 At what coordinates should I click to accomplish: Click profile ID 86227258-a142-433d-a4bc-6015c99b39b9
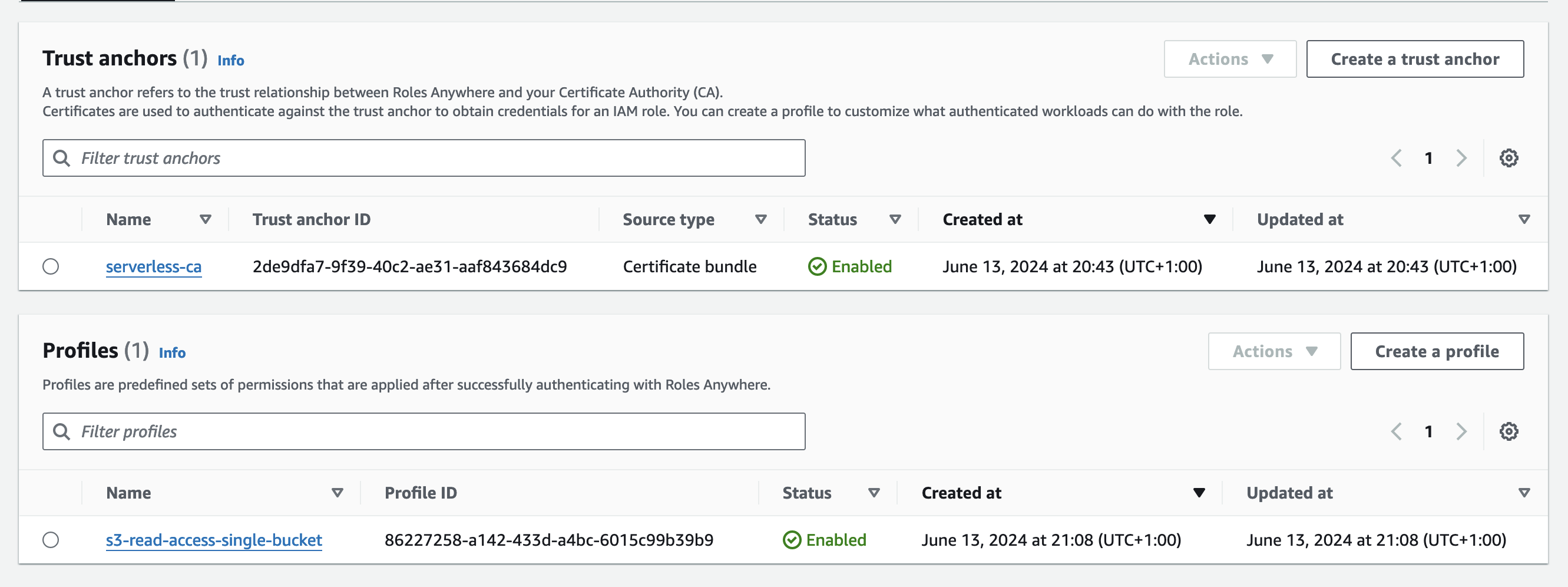(548, 540)
